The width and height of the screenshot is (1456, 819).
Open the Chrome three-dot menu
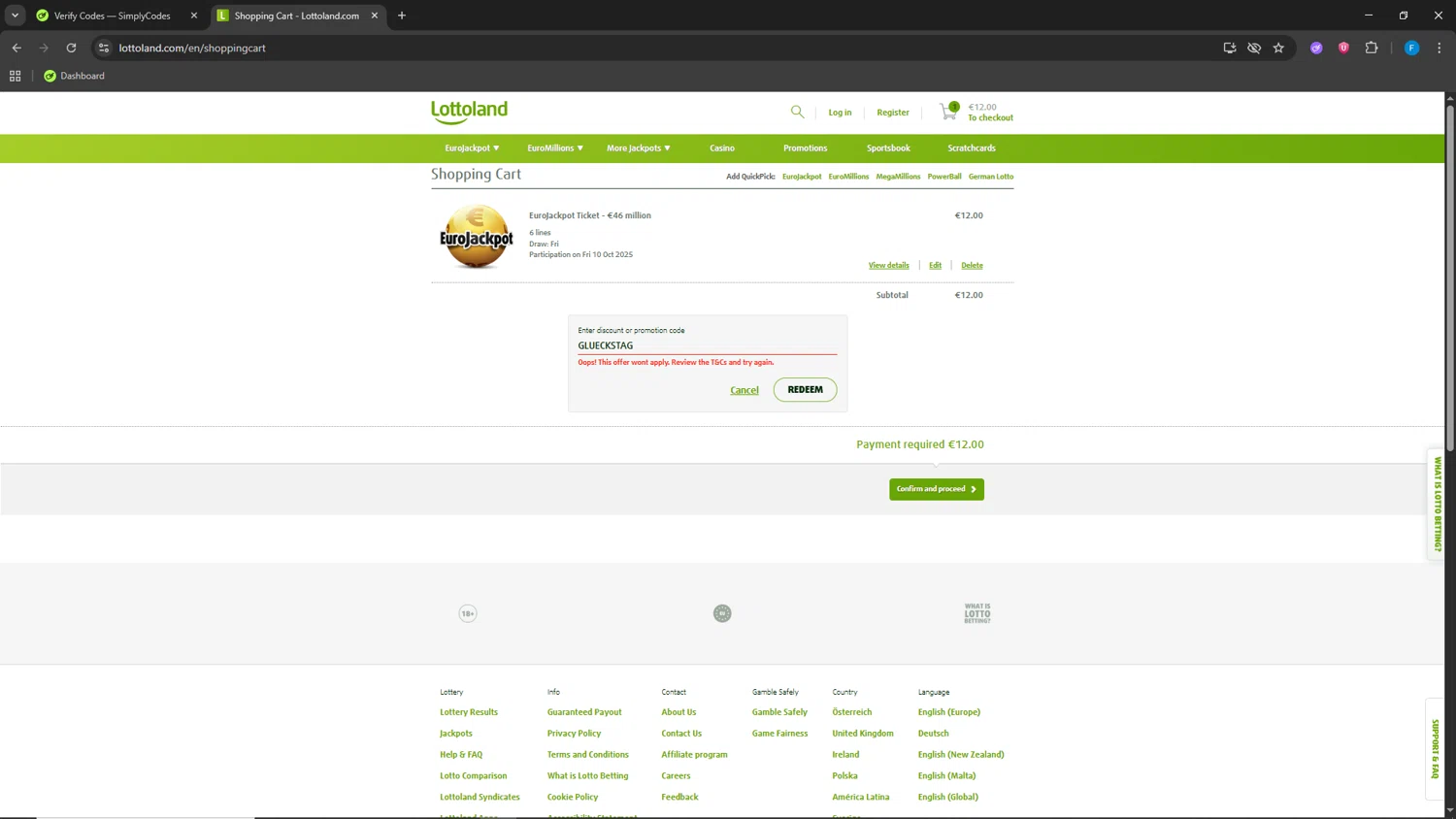click(1439, 48)
